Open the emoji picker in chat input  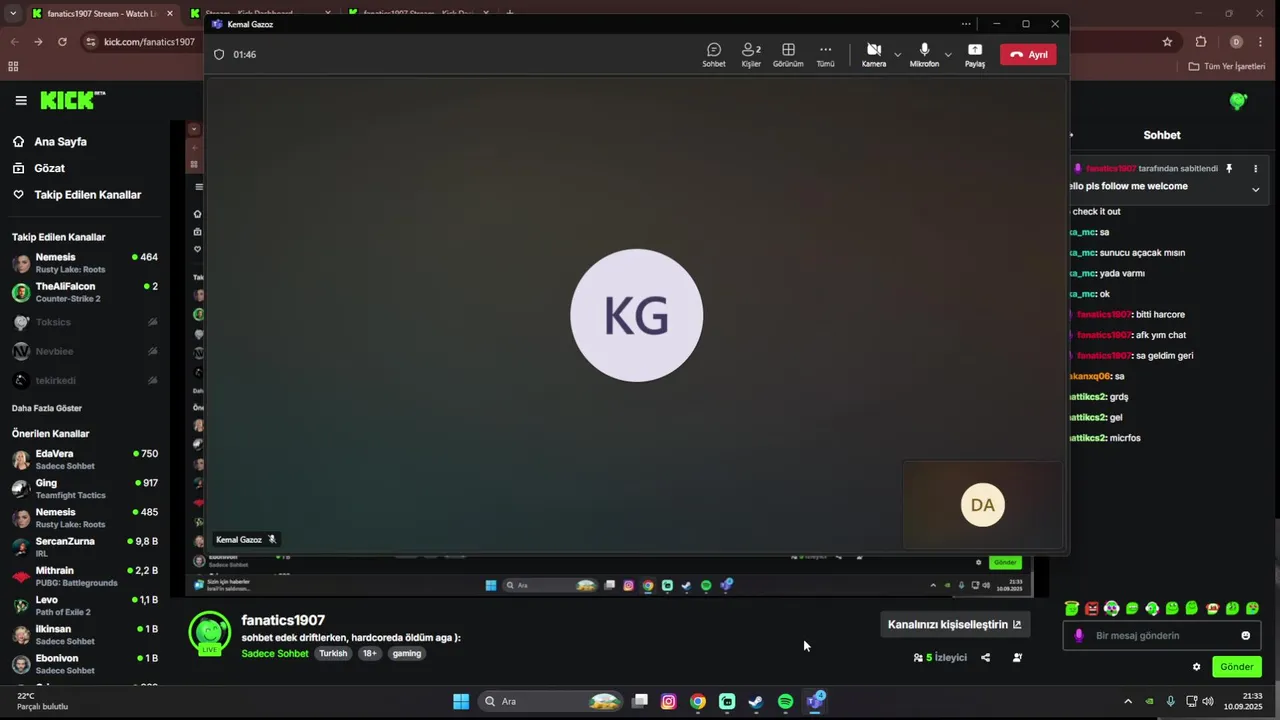click(1245, 635)
